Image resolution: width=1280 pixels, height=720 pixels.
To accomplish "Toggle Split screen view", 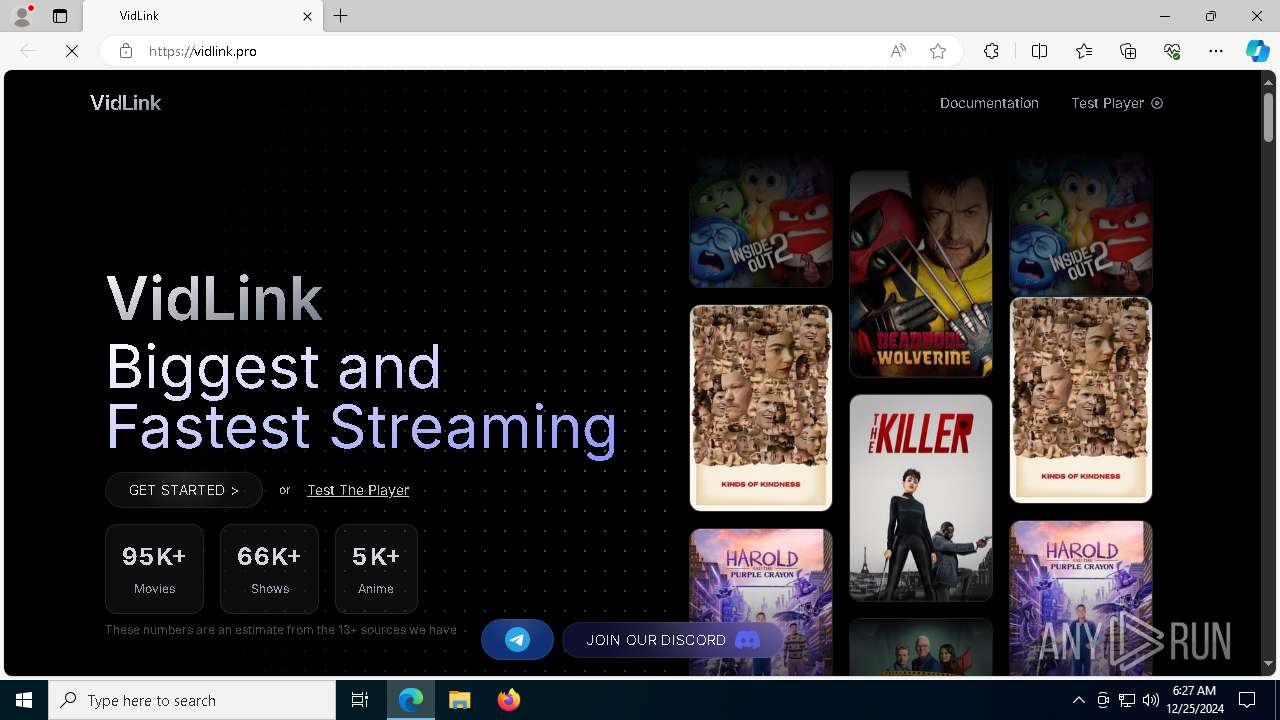I will click(1039, 51).
